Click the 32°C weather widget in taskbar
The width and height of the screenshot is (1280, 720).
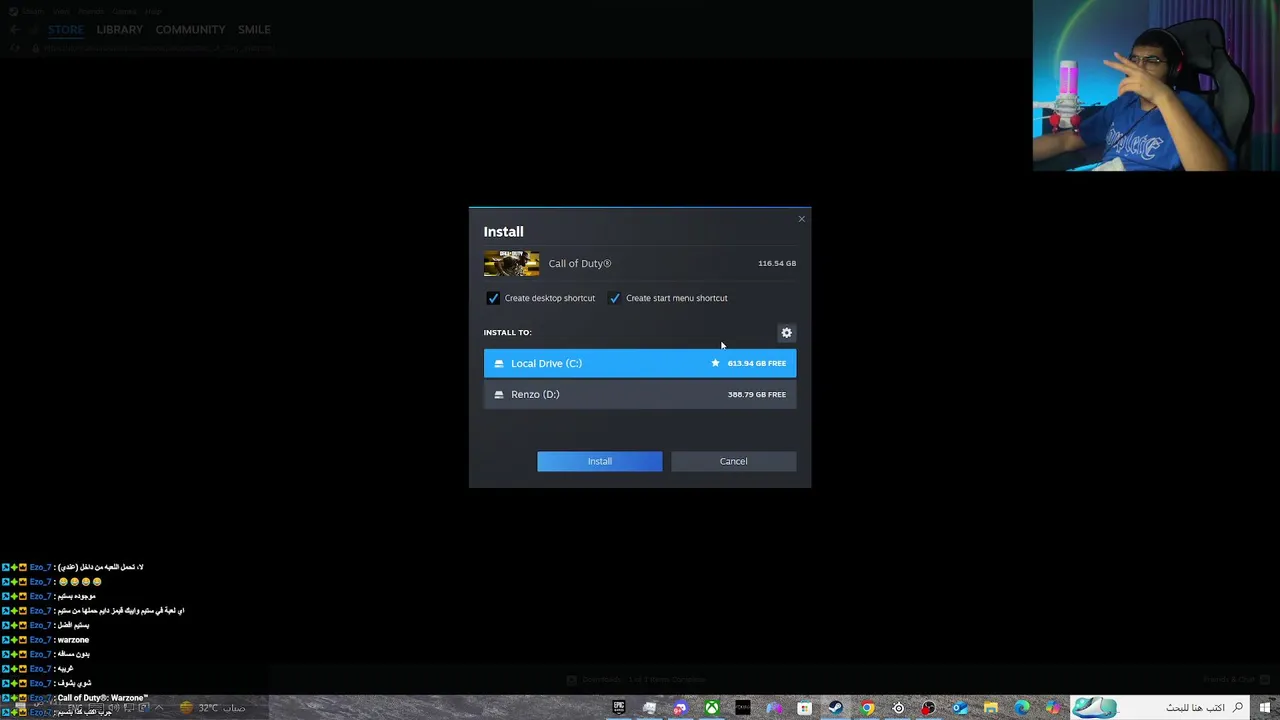coord(210,708)
